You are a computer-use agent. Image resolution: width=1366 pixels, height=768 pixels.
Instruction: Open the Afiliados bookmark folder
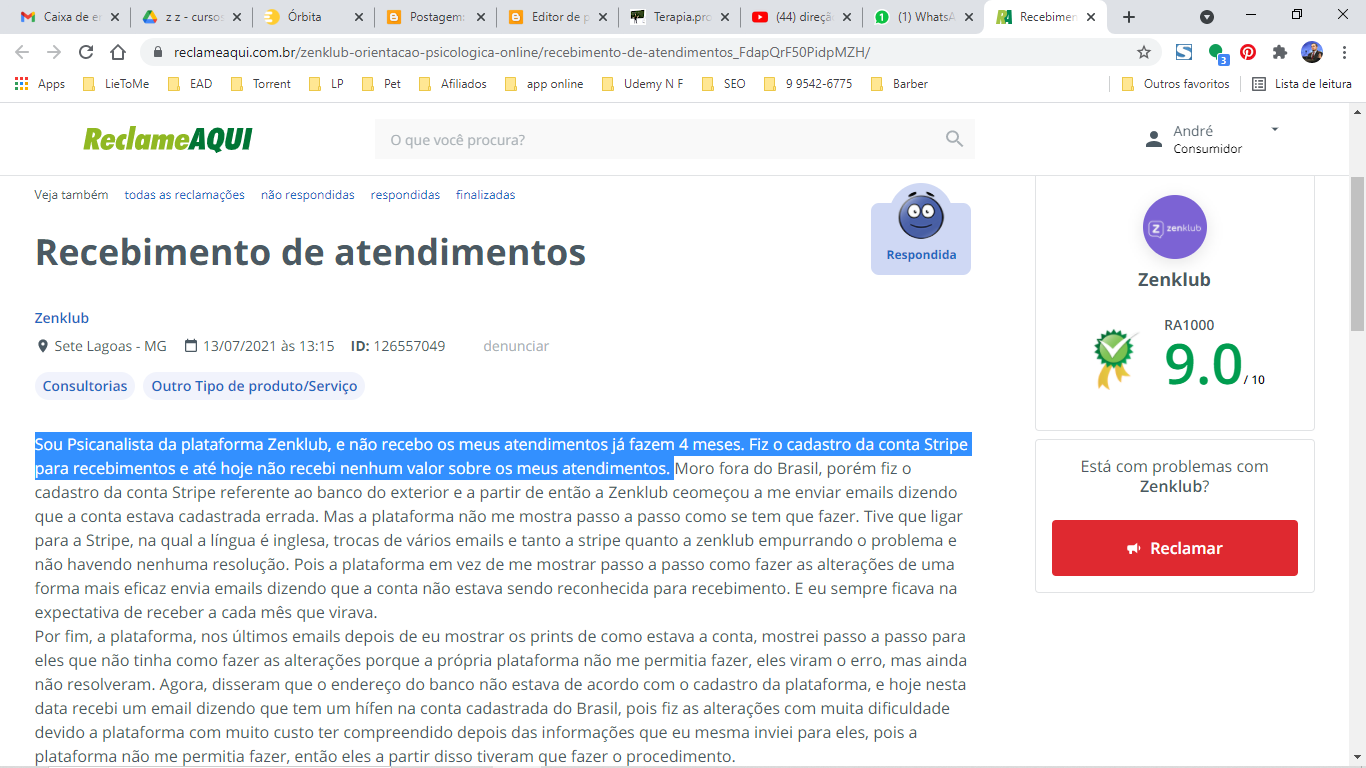click(453, 84)
